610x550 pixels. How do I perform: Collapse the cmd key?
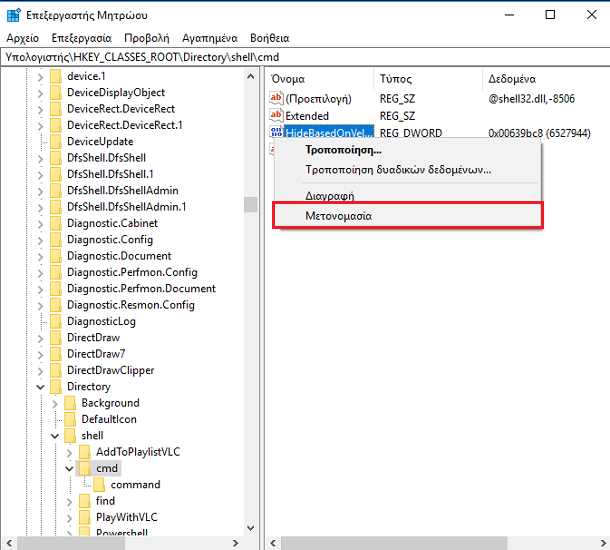coord(69,469)
